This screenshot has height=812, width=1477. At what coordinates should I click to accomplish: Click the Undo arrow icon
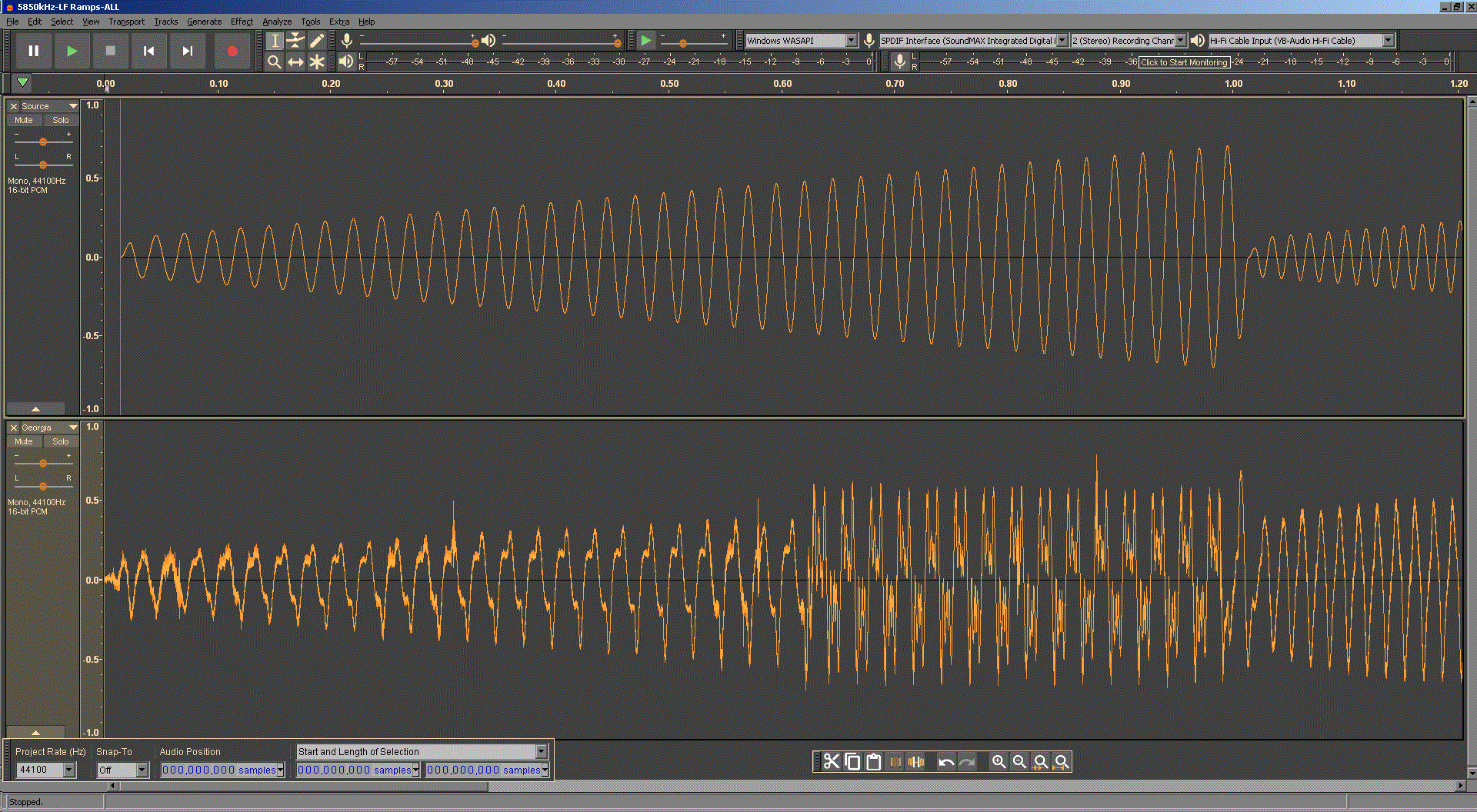[x=945, y=761]
